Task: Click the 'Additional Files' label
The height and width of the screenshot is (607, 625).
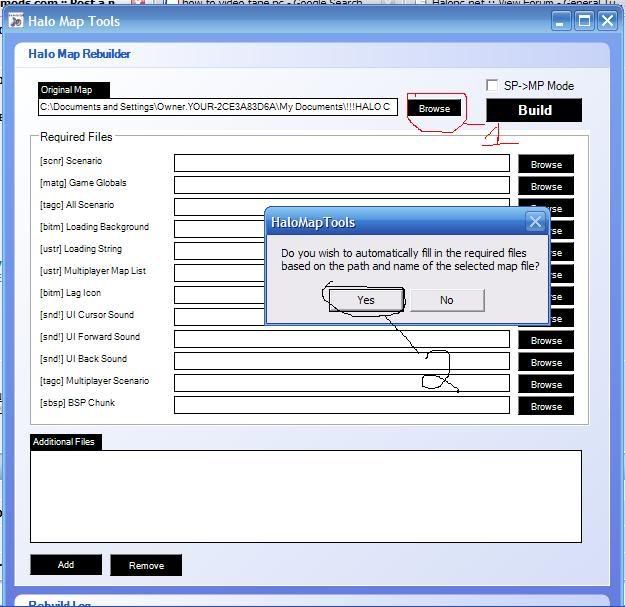Action: (x=64, y=442)
